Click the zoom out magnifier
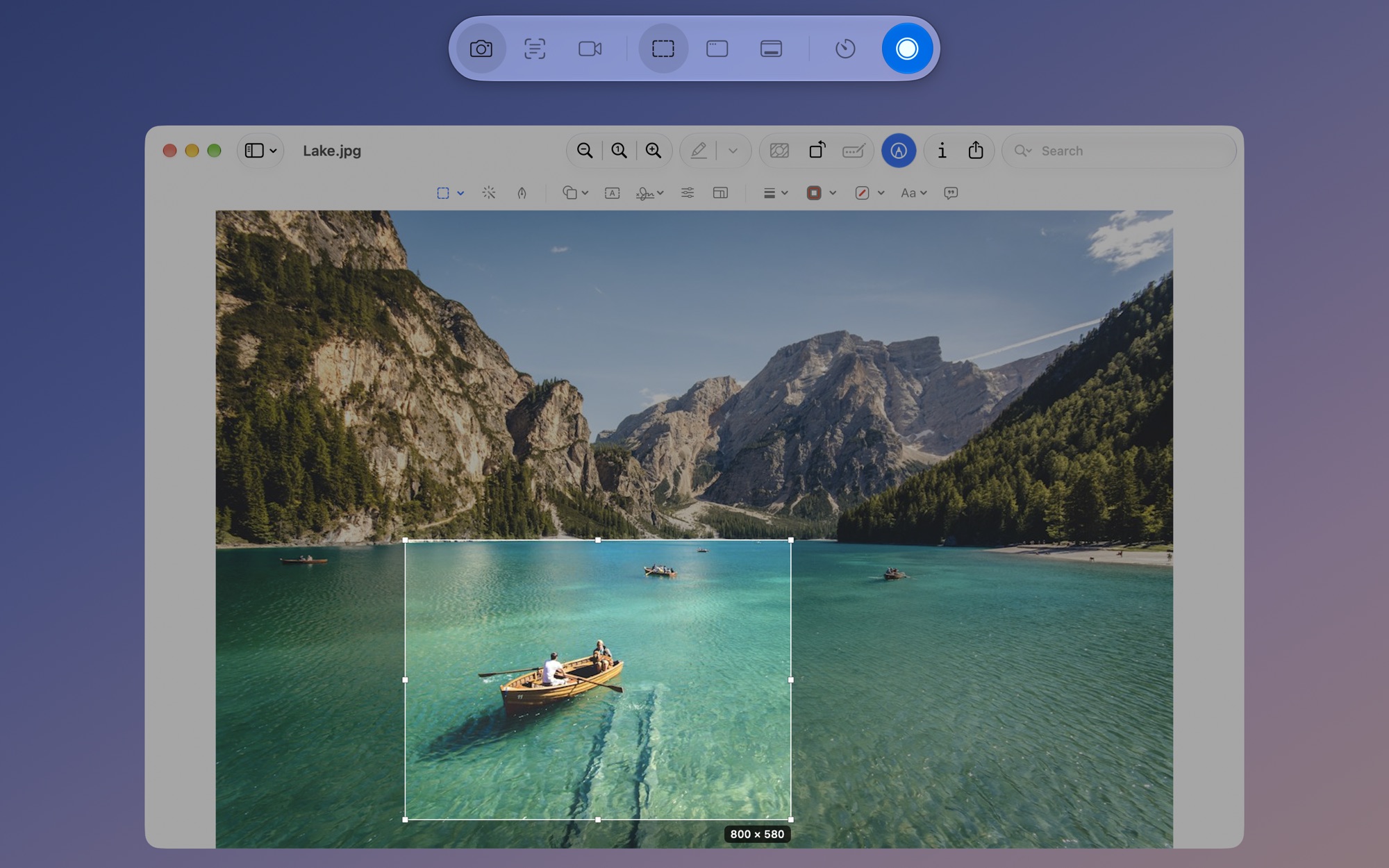1389x868 pixels. point(585,151)
